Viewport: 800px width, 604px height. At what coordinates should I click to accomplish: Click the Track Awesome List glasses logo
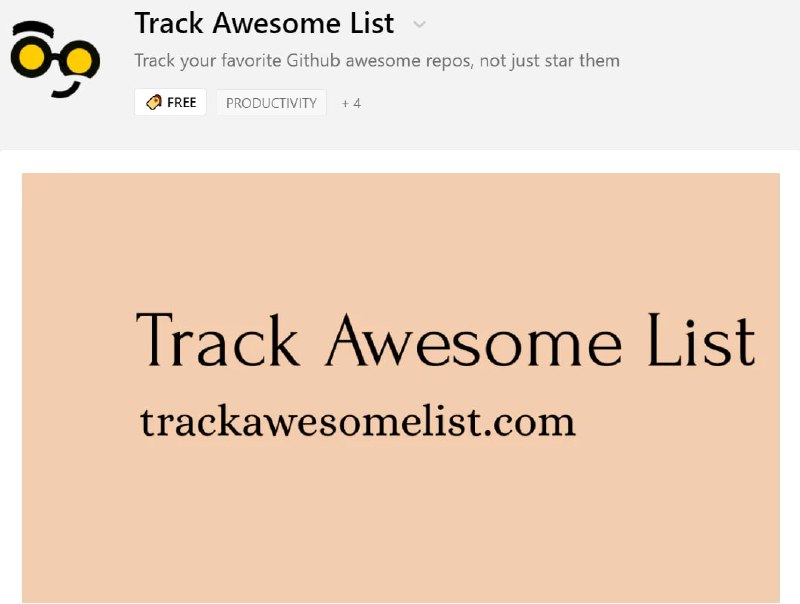coord(55,60)
